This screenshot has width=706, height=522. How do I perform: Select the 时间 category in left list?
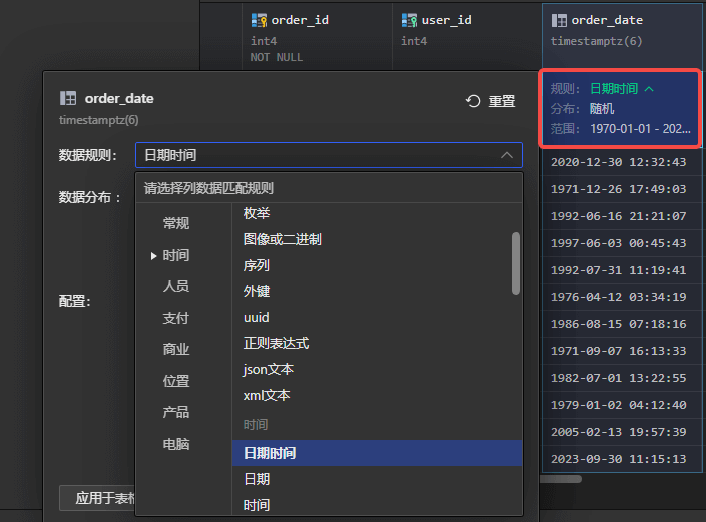coord(176,255)
